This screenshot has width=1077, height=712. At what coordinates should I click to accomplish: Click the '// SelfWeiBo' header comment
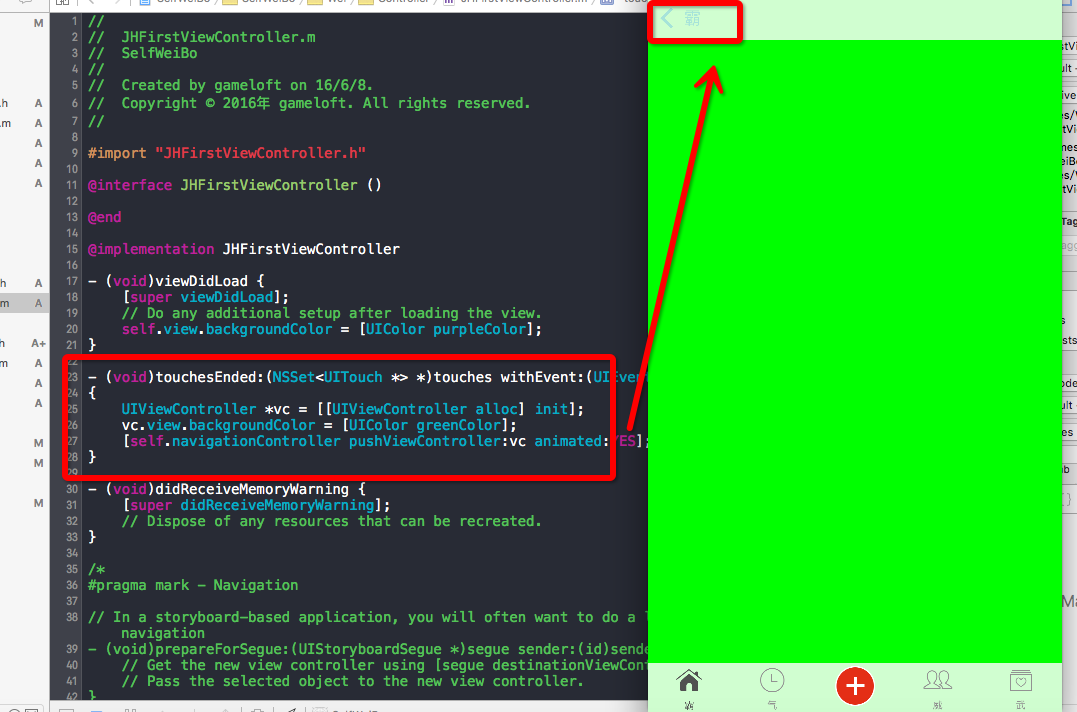point(142,53)
